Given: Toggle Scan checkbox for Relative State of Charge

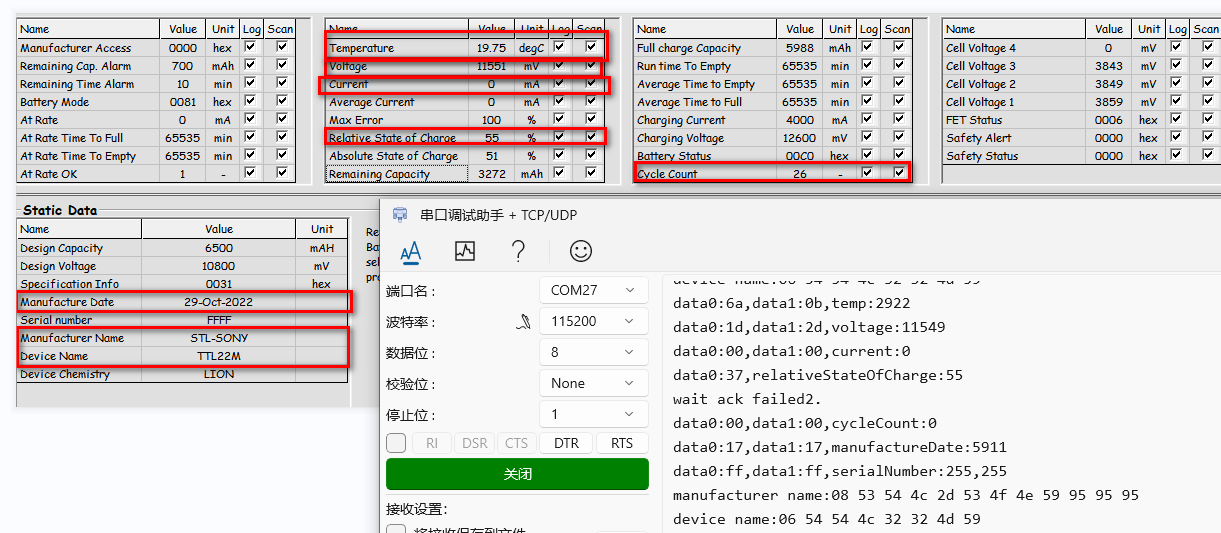Looking at the screenshot, I should [591, 137].
